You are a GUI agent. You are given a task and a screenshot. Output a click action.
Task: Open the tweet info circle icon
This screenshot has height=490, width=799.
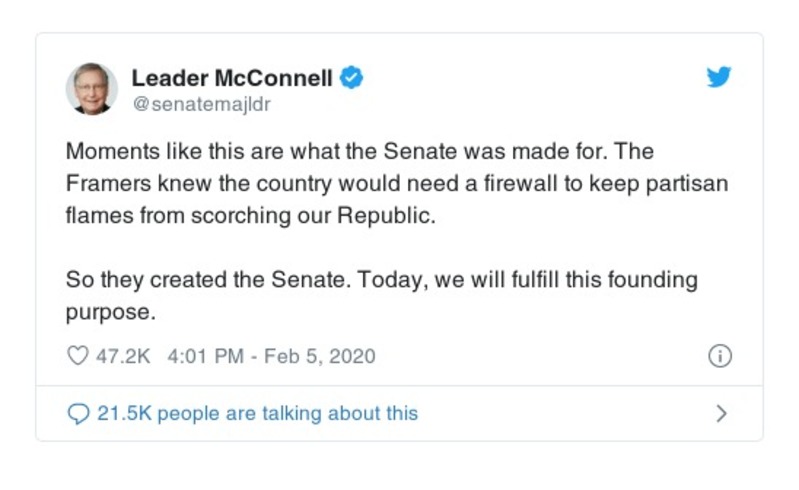click(720, 356)
